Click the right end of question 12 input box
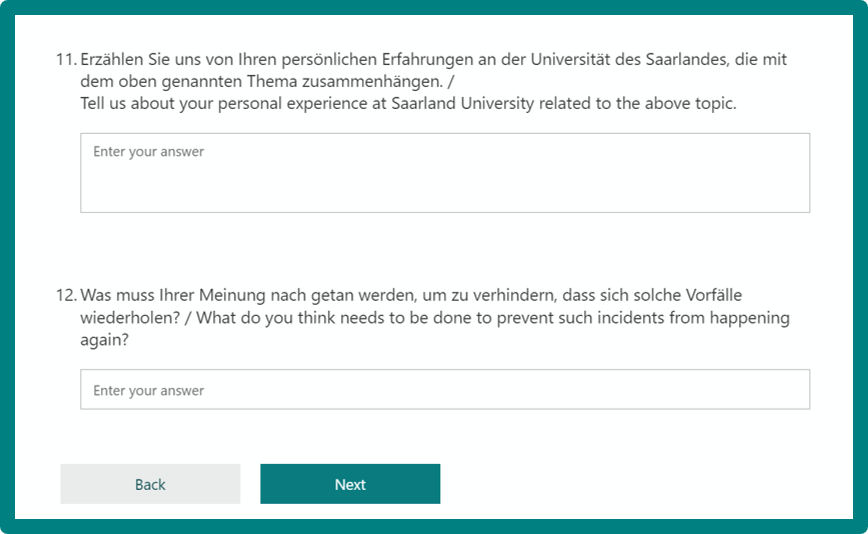Screen dimensions: 868x534 pyautogui.click(x=786, y=390)
